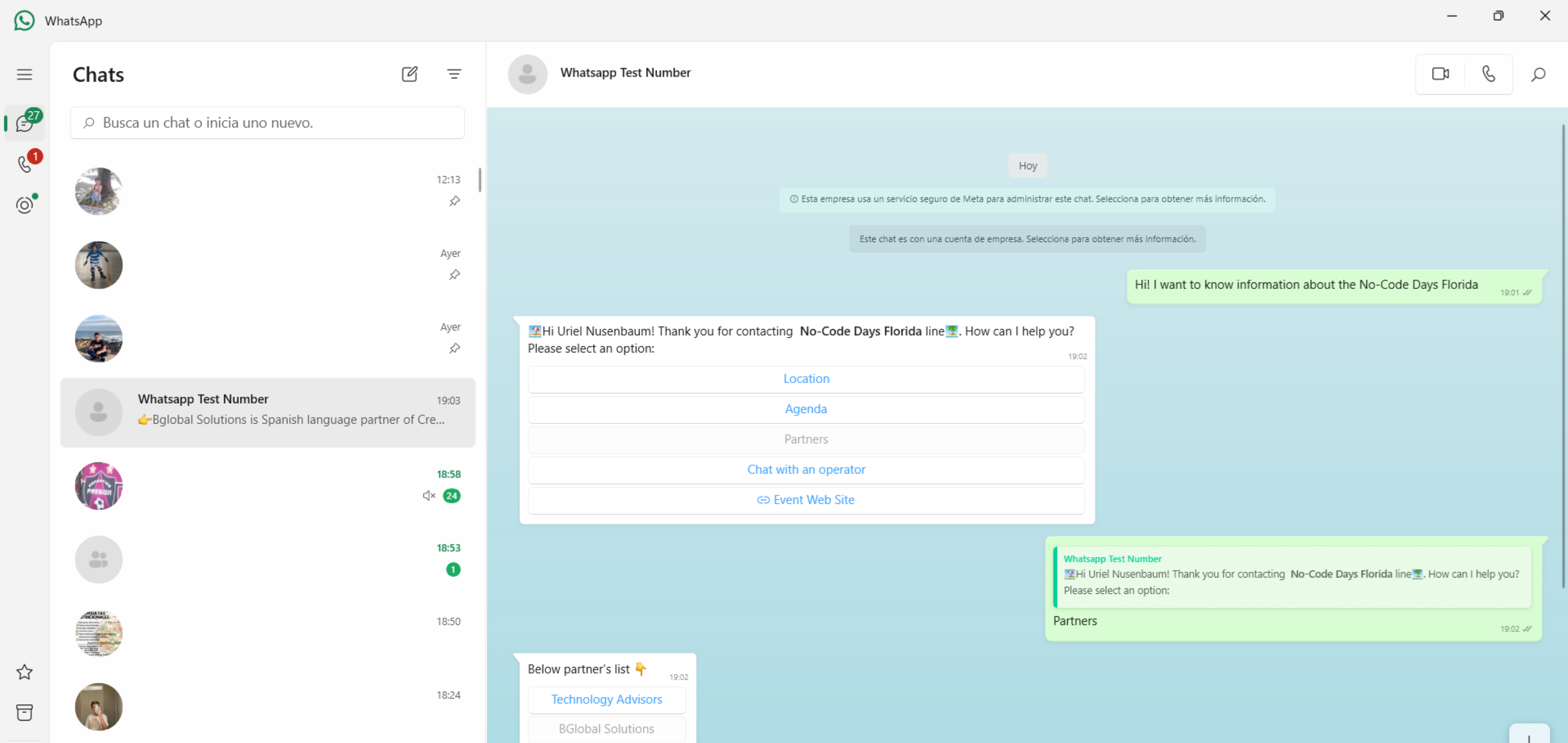Click the Below partner's list message
Viewport: 1568px width, 743px height.
[607, 669]
